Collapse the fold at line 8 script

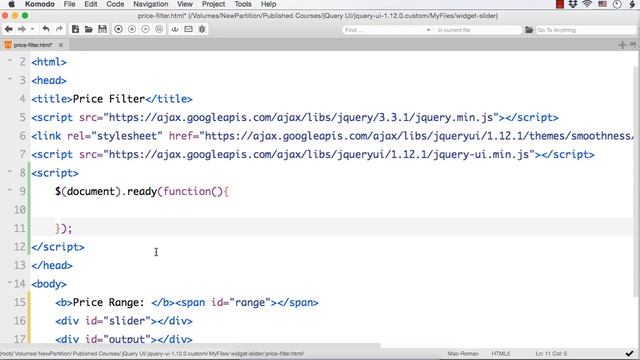click(x=9, y=171)
